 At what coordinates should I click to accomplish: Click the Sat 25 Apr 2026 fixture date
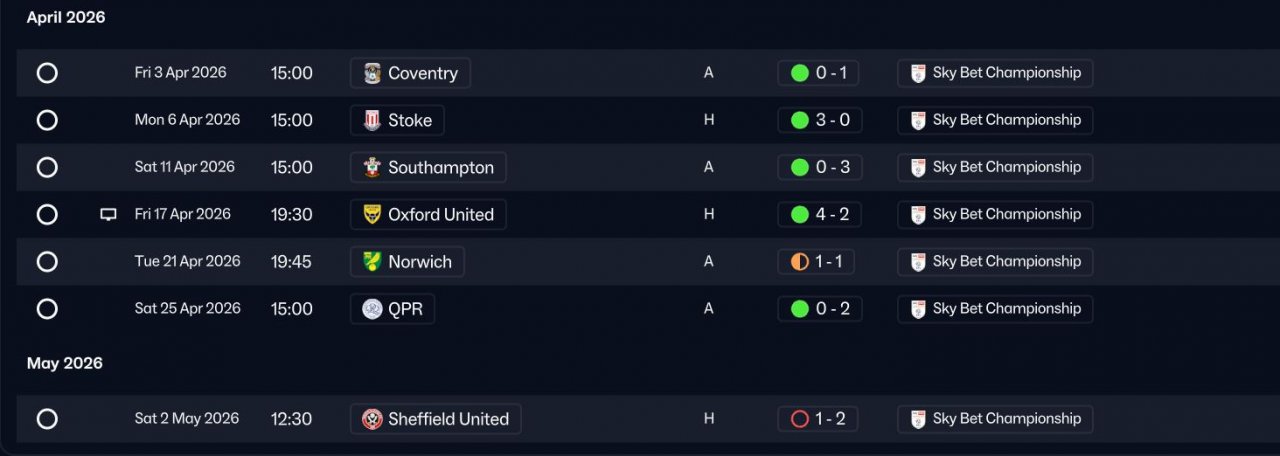188,309
